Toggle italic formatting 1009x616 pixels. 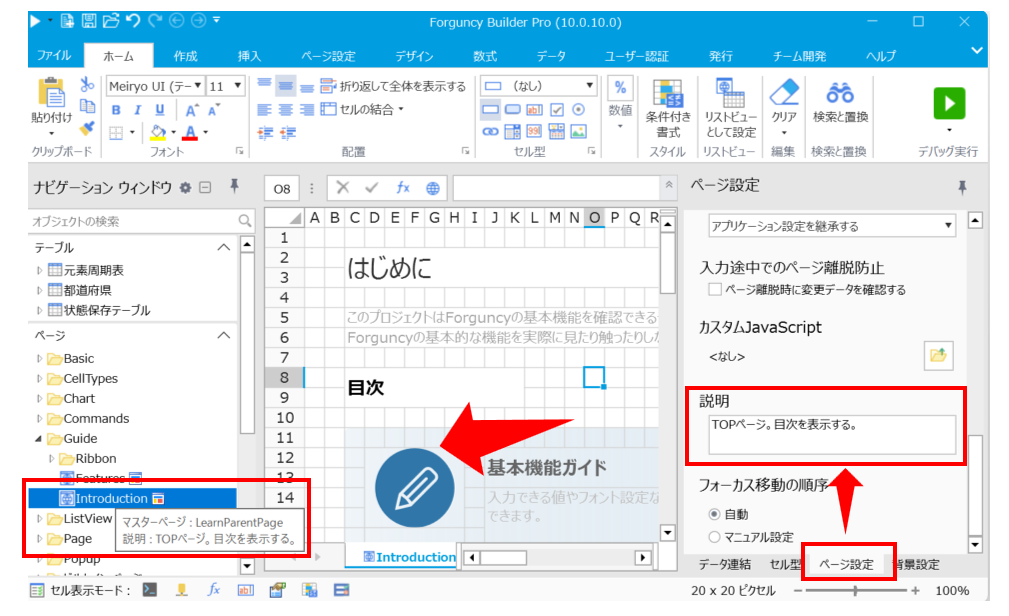coord(137,110)
